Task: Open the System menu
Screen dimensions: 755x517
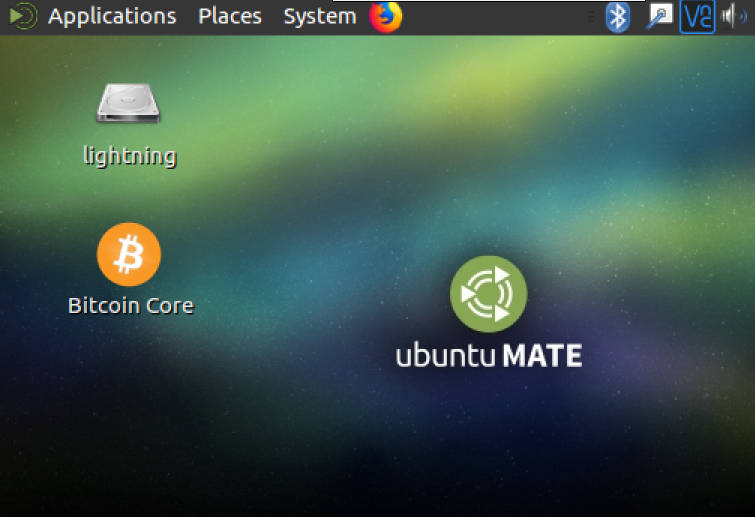Action: (x=320, y=16)
